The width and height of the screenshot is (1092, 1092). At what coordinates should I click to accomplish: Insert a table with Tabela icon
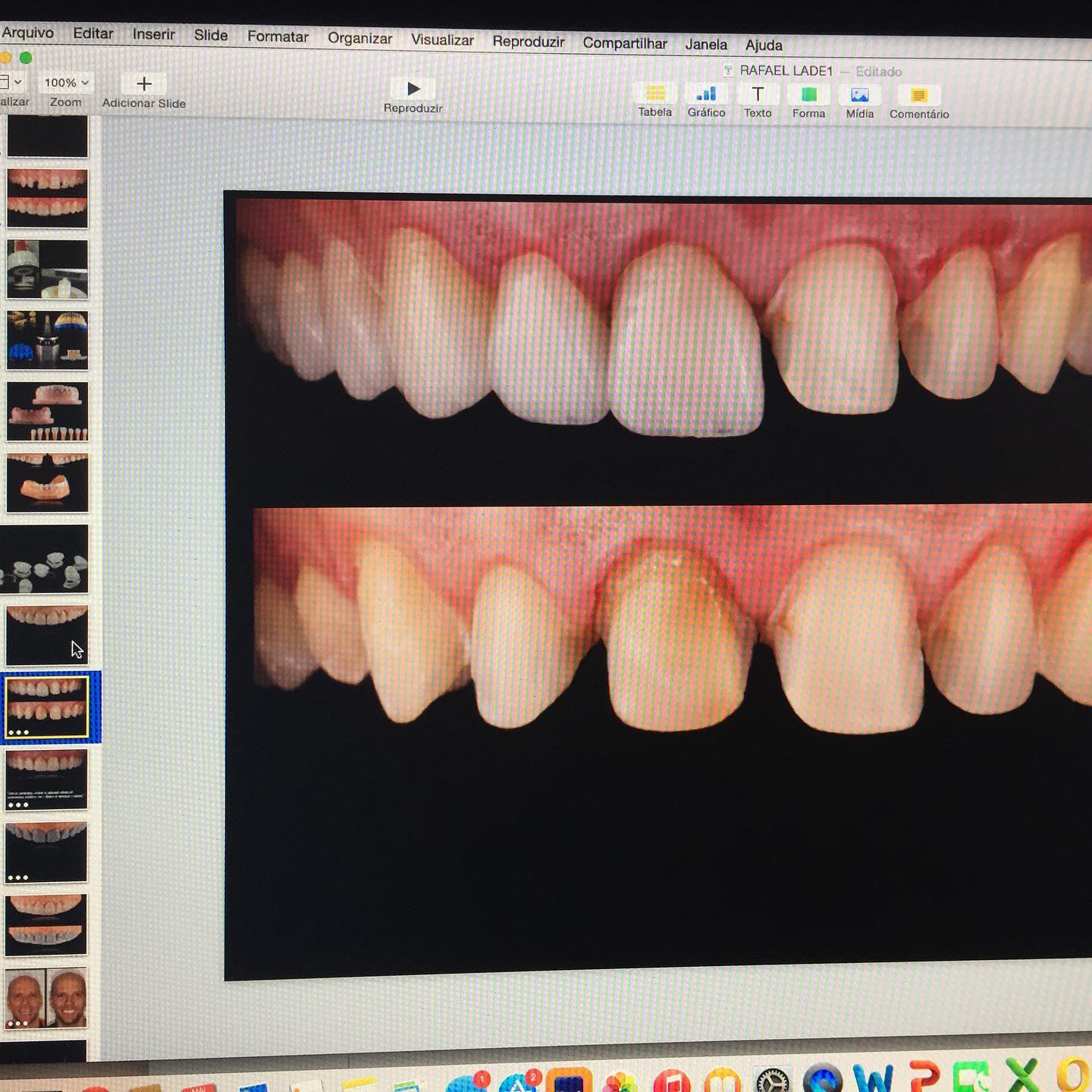tap(655, 93)
